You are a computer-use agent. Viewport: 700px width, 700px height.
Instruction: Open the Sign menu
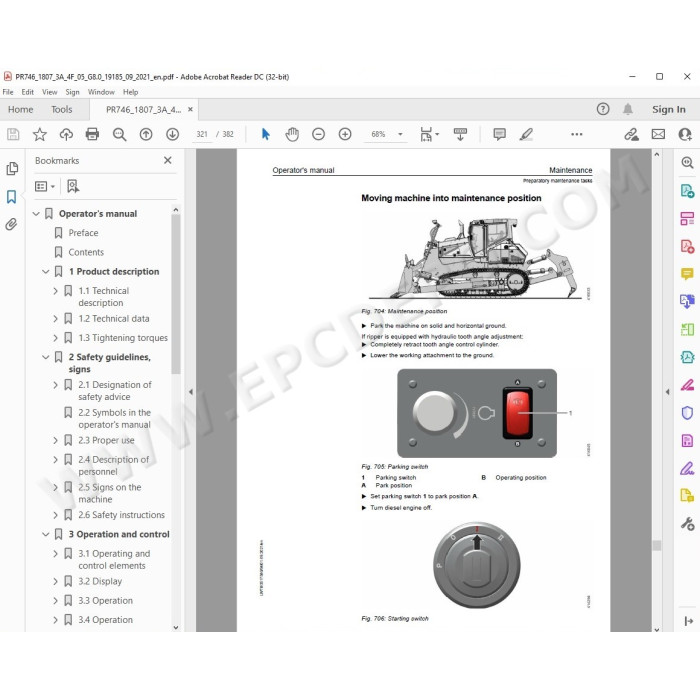[x=72, y=92]
